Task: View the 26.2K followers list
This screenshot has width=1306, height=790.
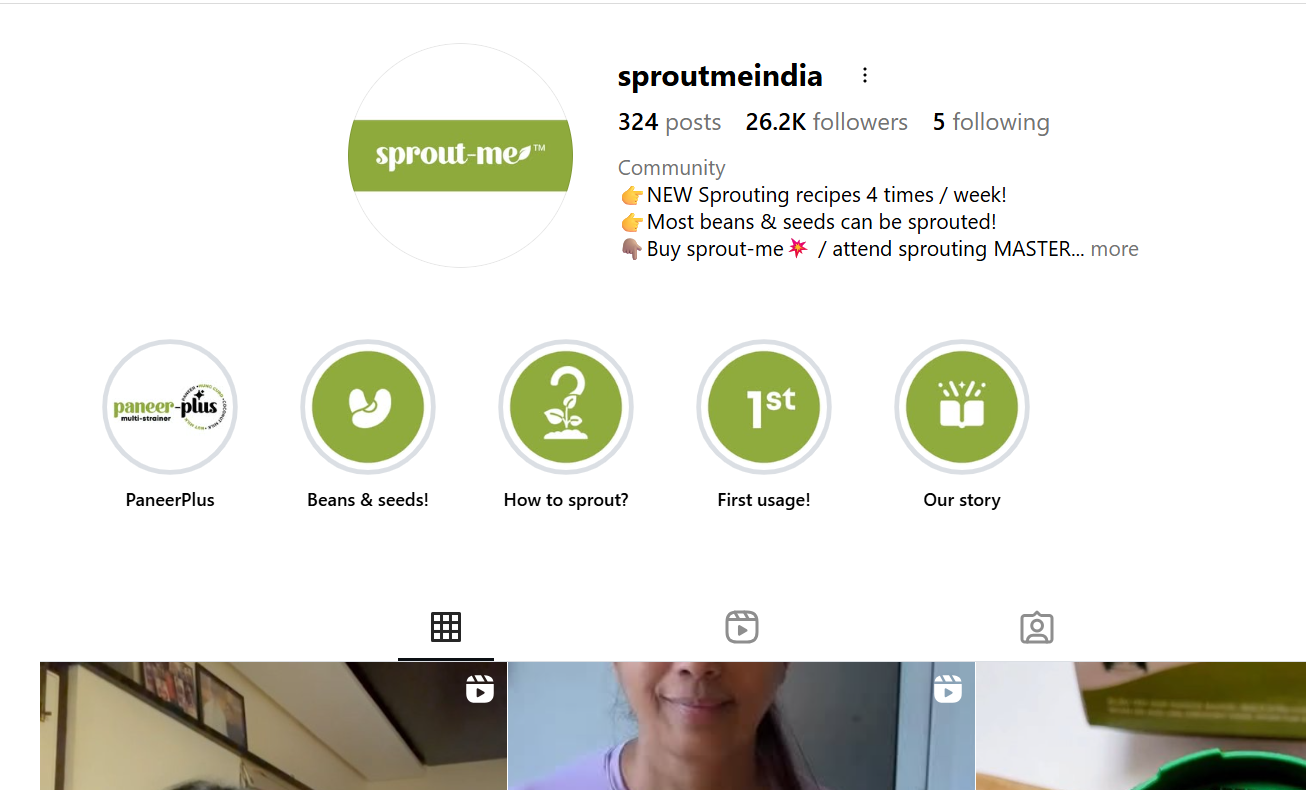Action: tap(827, 122)
